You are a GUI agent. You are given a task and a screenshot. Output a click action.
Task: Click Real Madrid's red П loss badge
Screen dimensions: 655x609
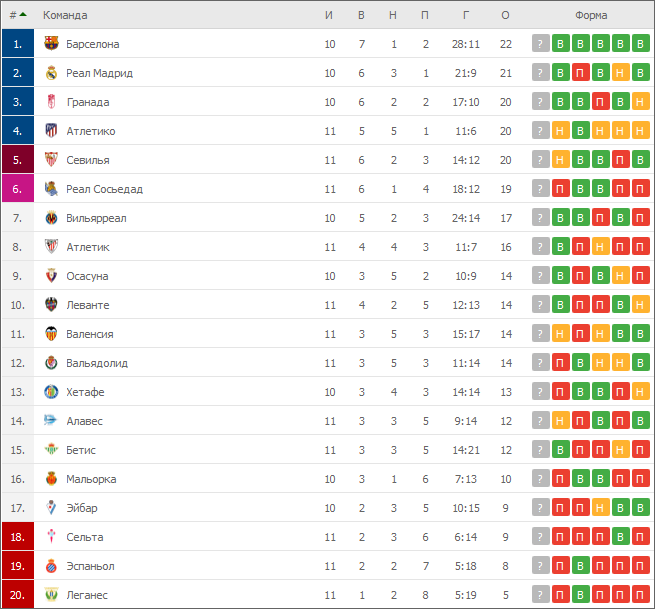(x=580, y=73)
